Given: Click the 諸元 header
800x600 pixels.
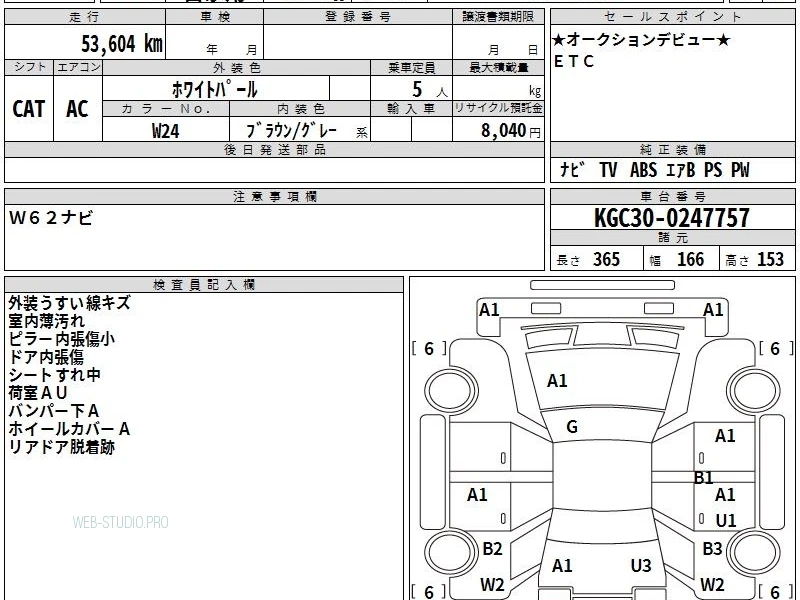Looking at the screenshot, I should pyautogui.click(x=672, y=238).
